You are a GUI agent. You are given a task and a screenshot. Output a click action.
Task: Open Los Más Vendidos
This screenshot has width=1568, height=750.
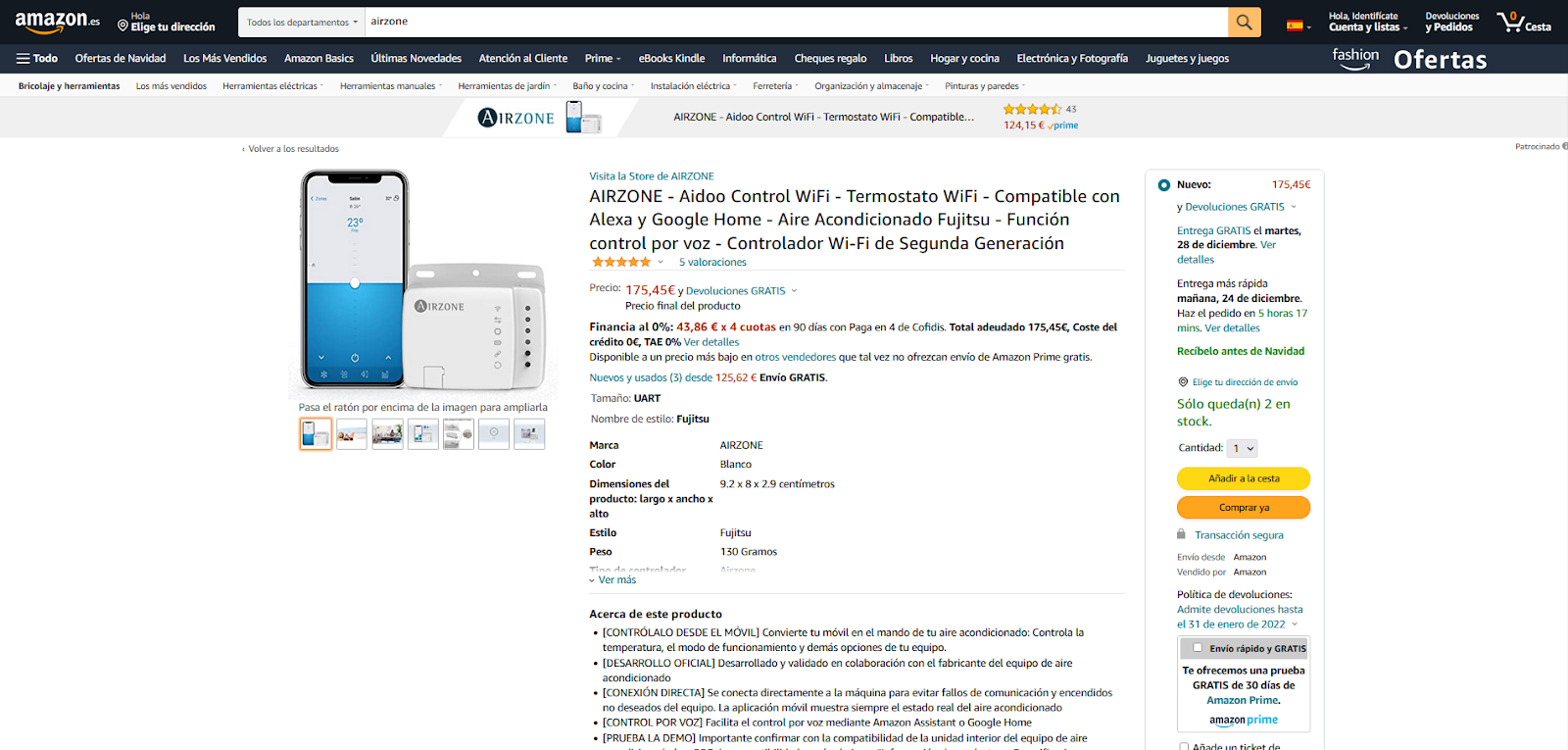coord(225,59)
